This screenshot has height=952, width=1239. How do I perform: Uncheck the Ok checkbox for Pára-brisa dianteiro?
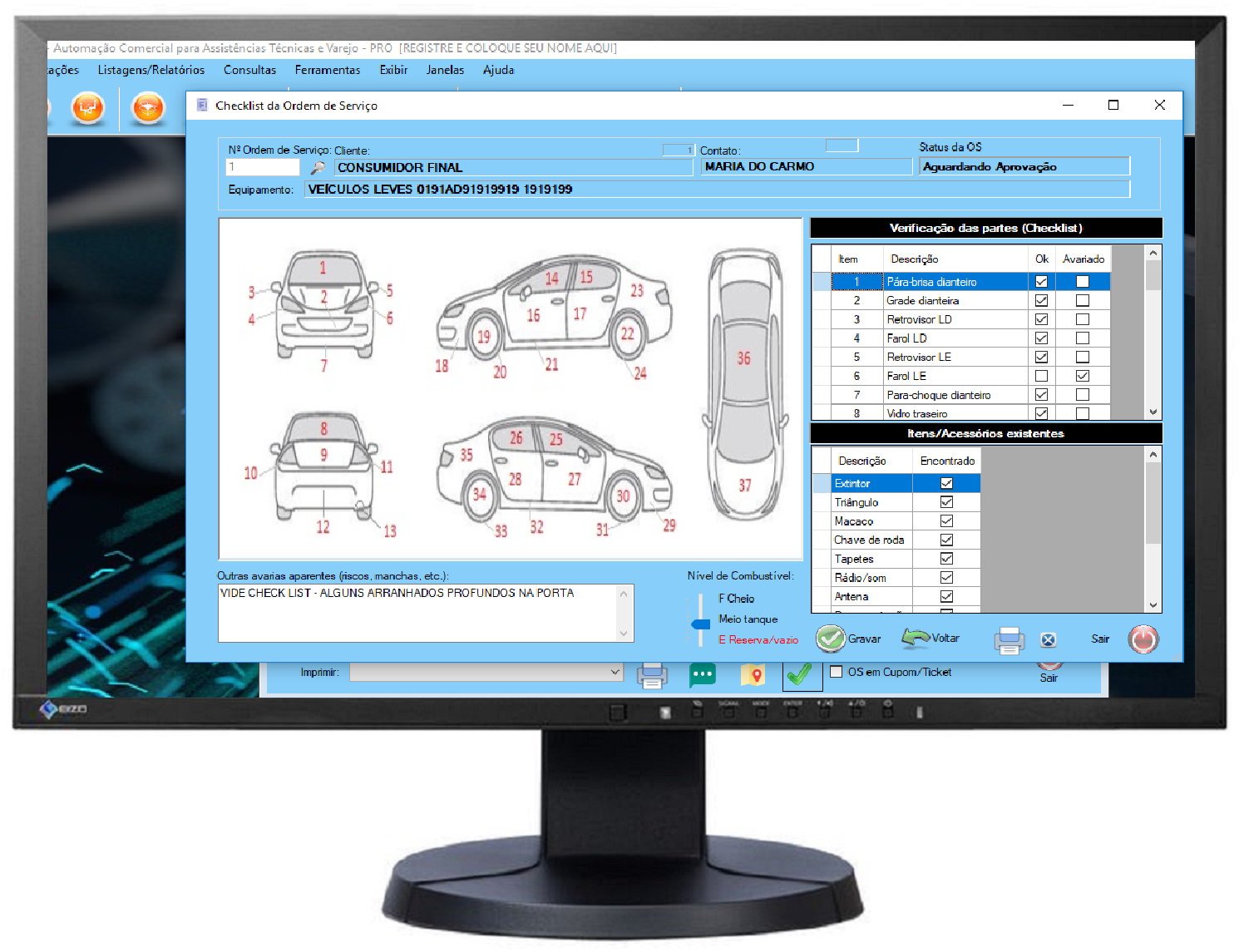1041,281
